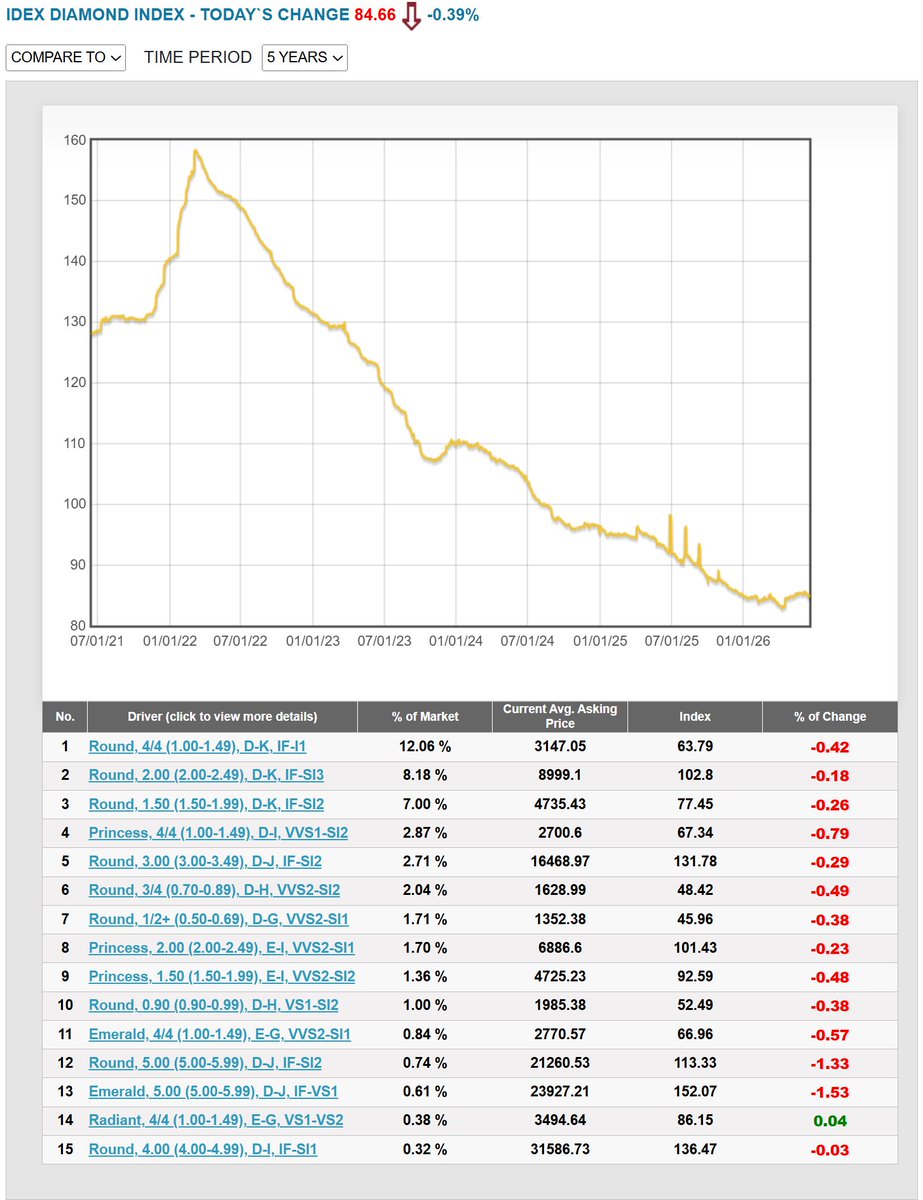Click the index value 102.8
This screenshot has width=923, height=1200.
click(x=695, y=775)
